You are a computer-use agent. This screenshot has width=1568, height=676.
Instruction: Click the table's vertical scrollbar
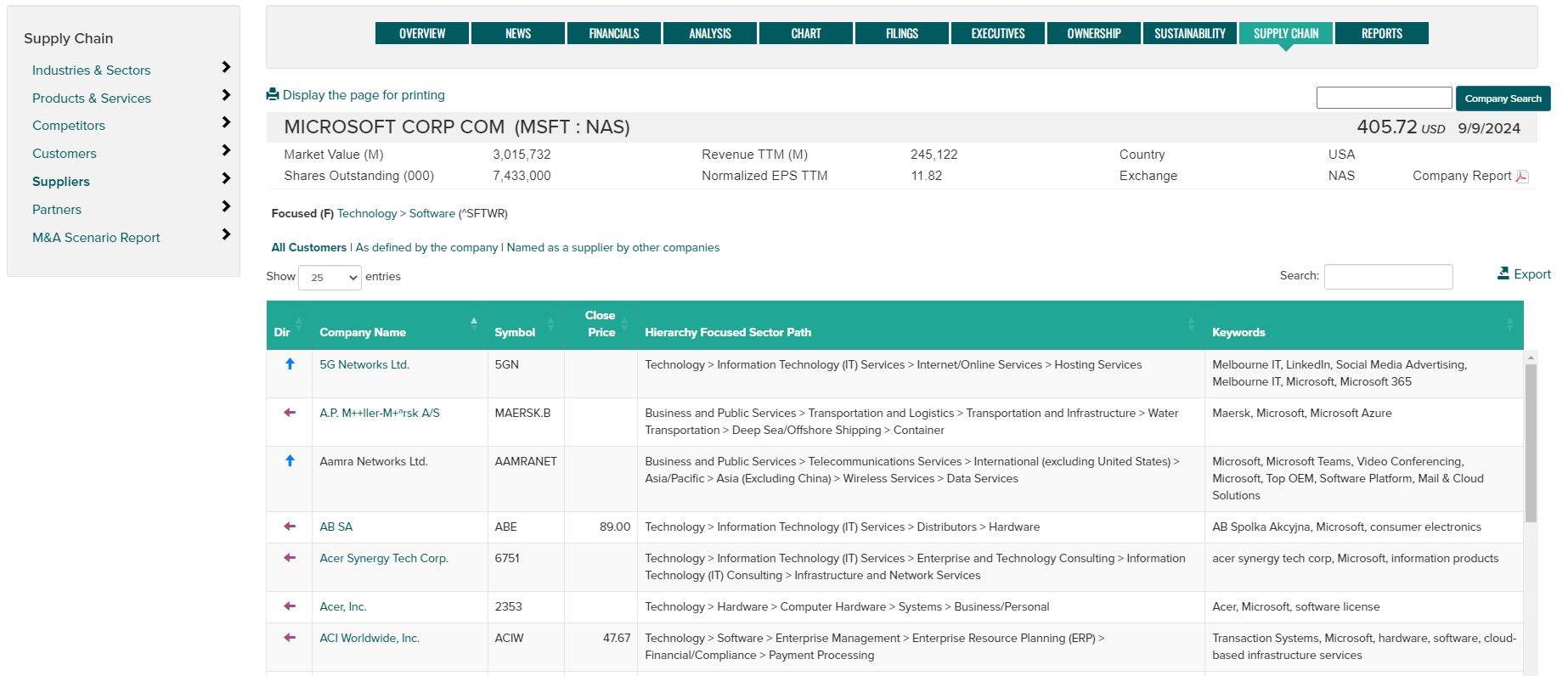coord(1531,442)
